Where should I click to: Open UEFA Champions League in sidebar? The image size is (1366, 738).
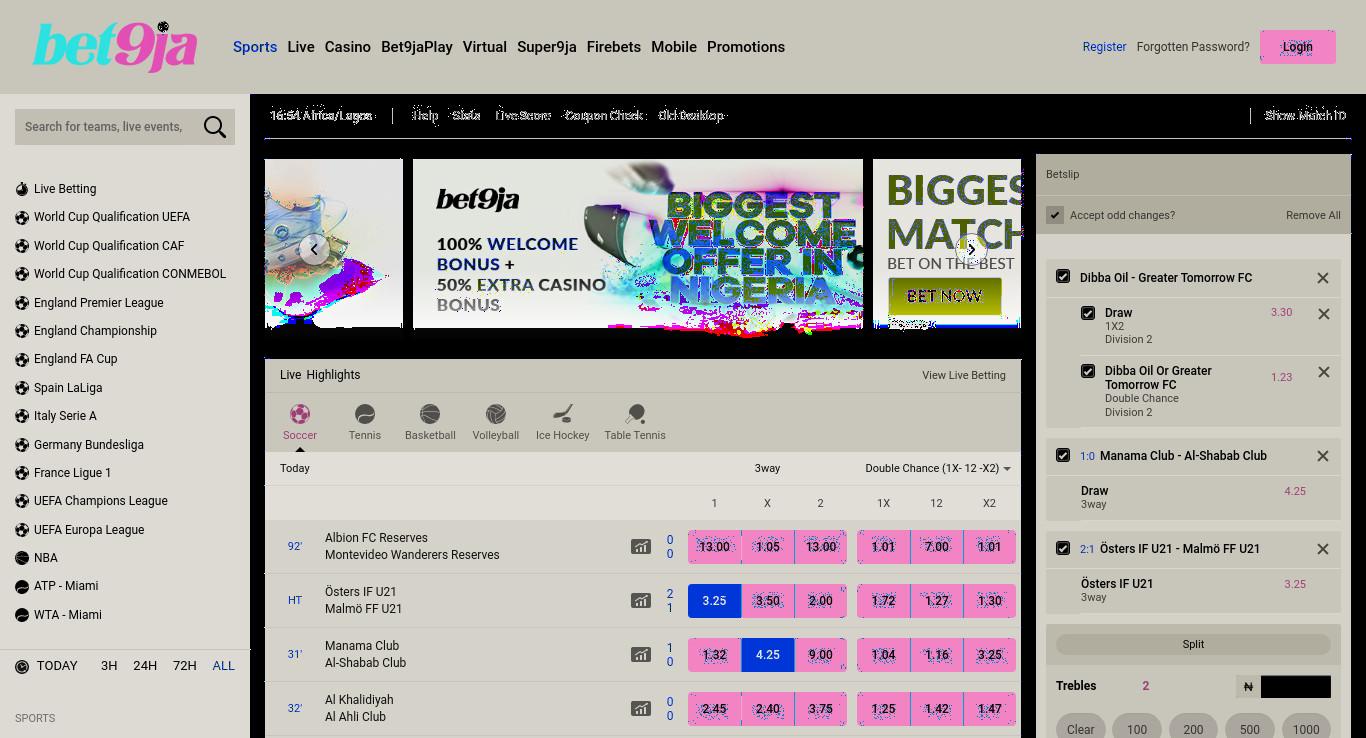[x=100, y=501]
